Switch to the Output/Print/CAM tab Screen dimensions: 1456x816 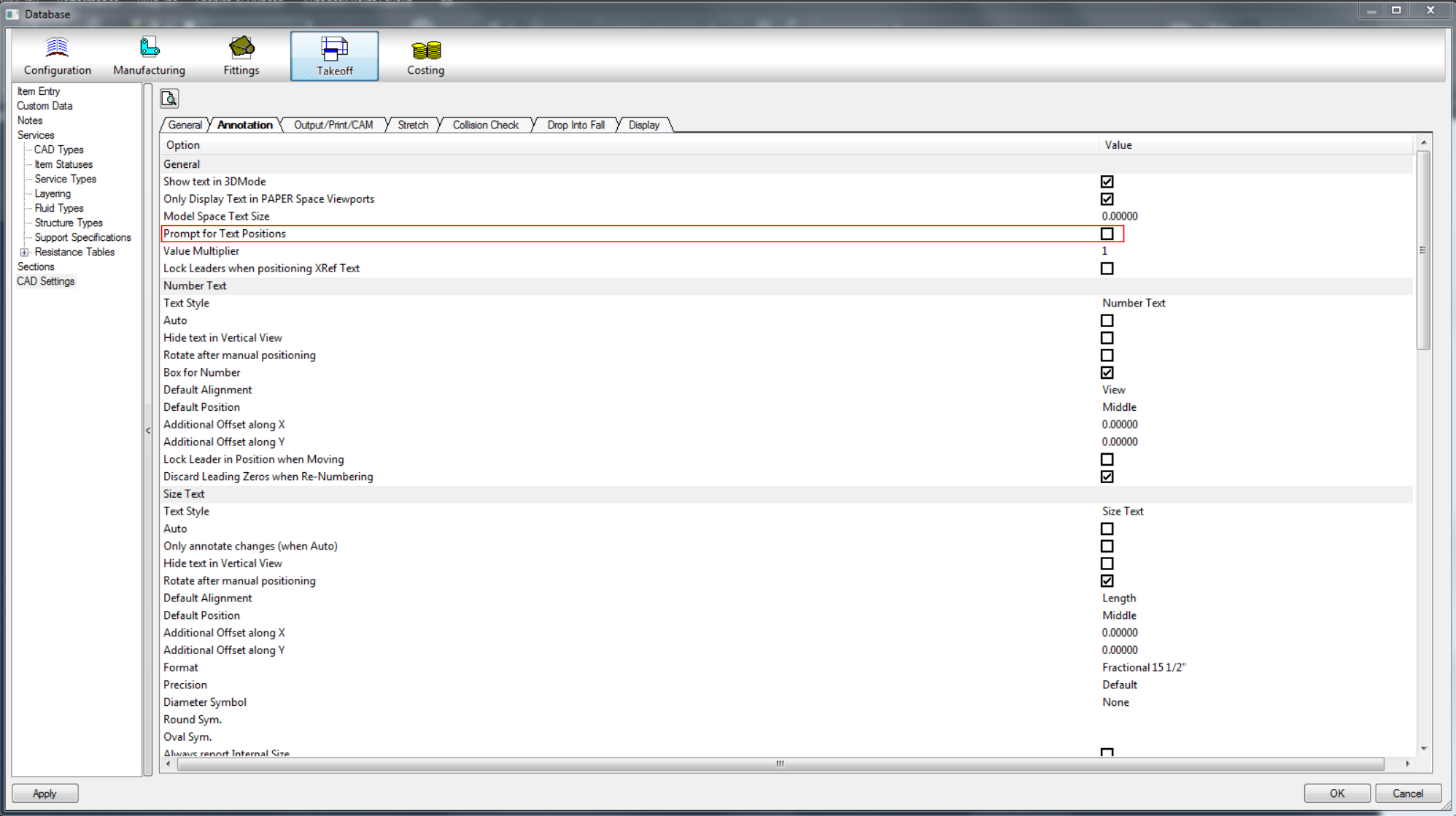pyautogui.click(x=333, y=125)
